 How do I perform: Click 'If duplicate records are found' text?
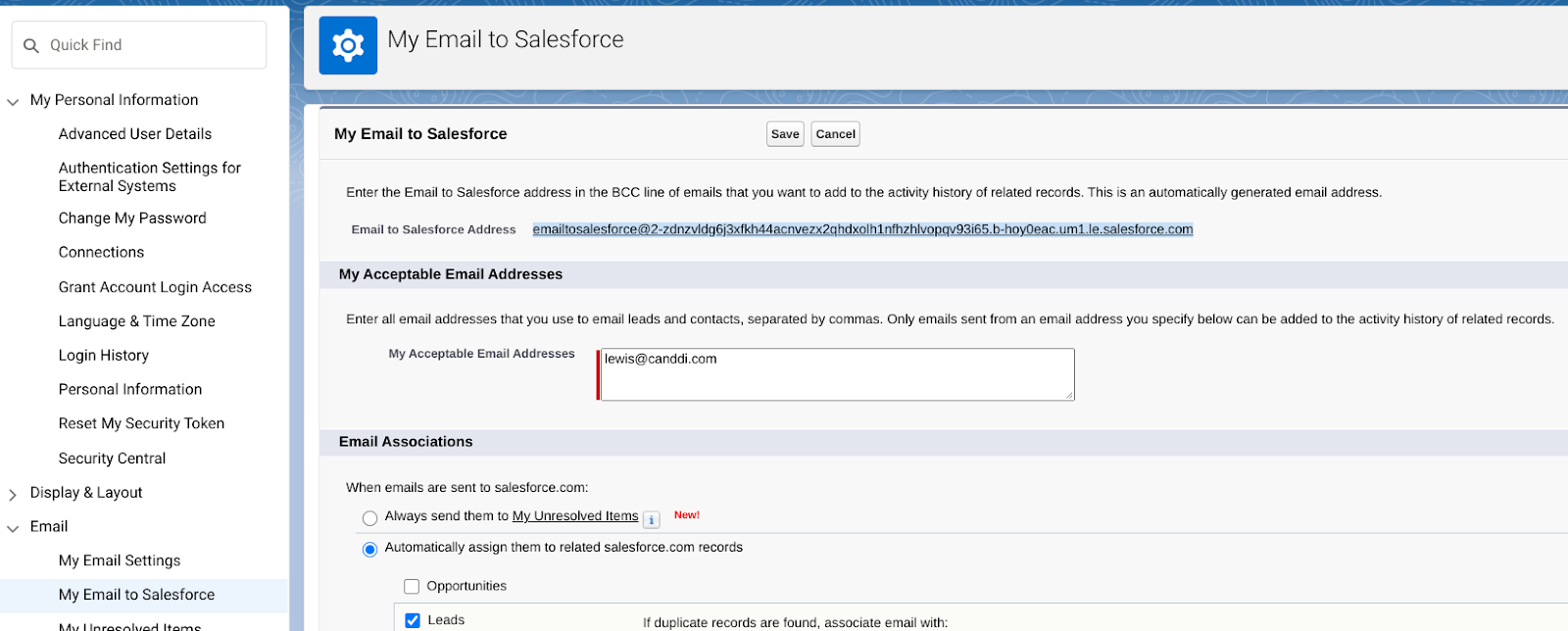tap(796, 623)
